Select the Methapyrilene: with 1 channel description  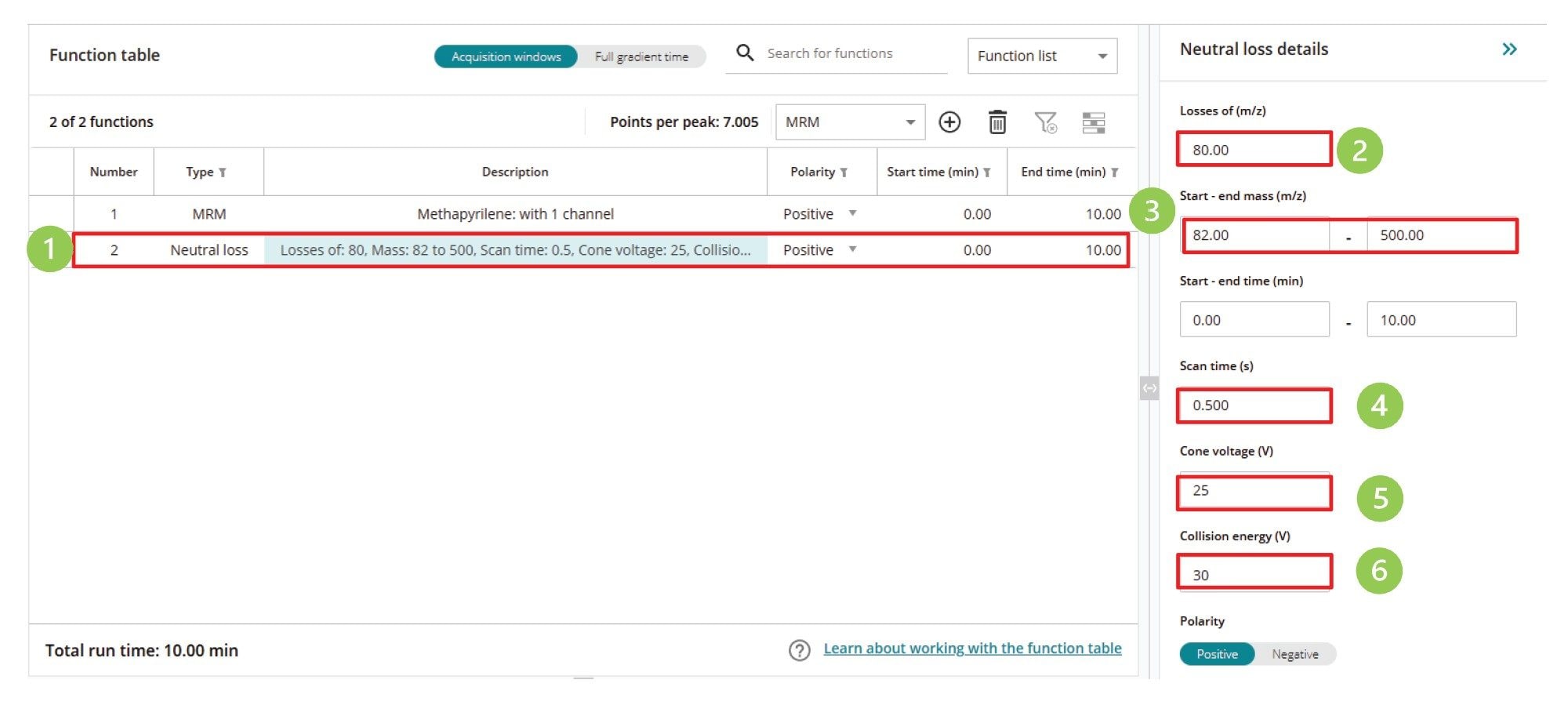tap(515, 214)
